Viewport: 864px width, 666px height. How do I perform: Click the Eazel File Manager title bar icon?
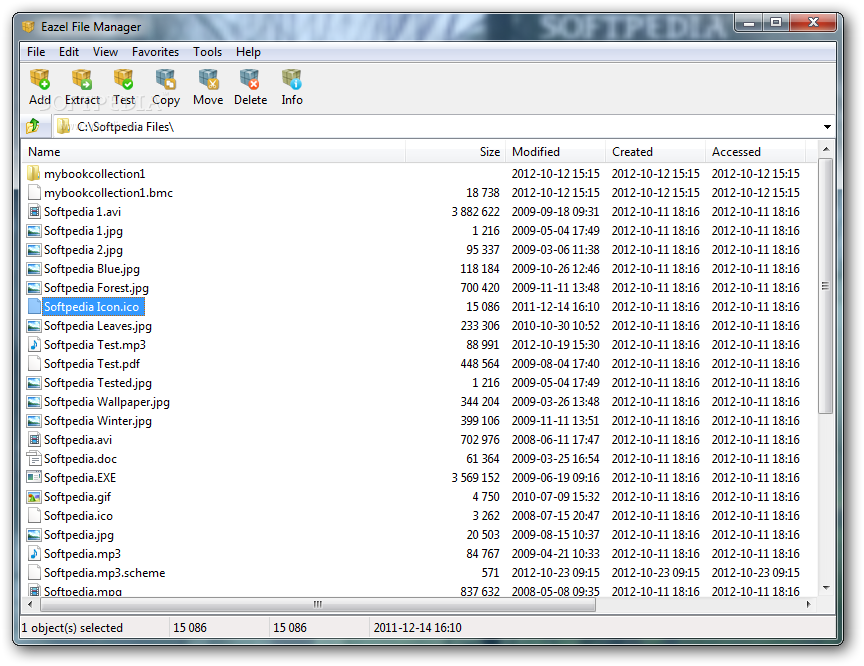pyautogui.click(x=28, y=26)
